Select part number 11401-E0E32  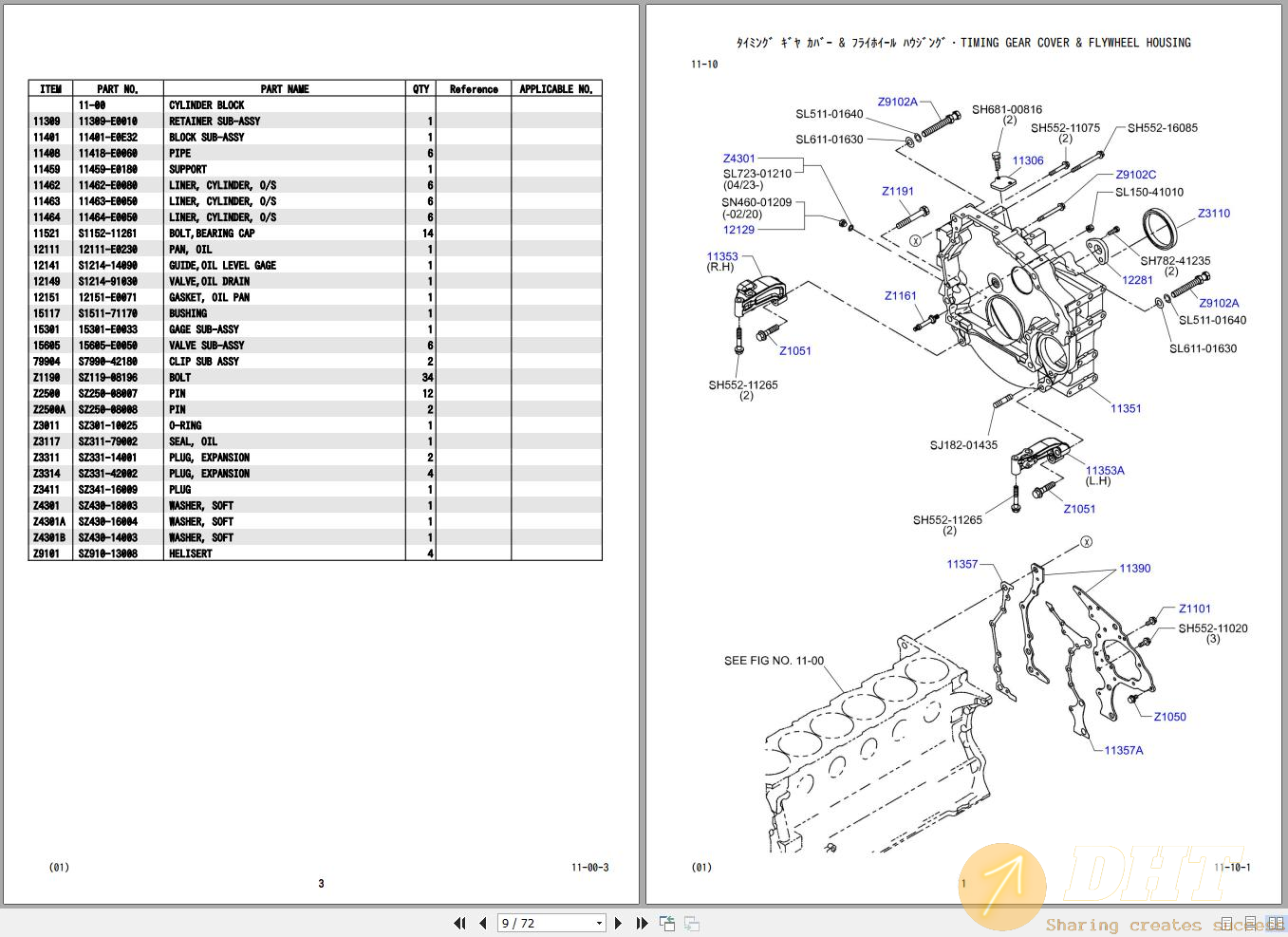[108, 138]
